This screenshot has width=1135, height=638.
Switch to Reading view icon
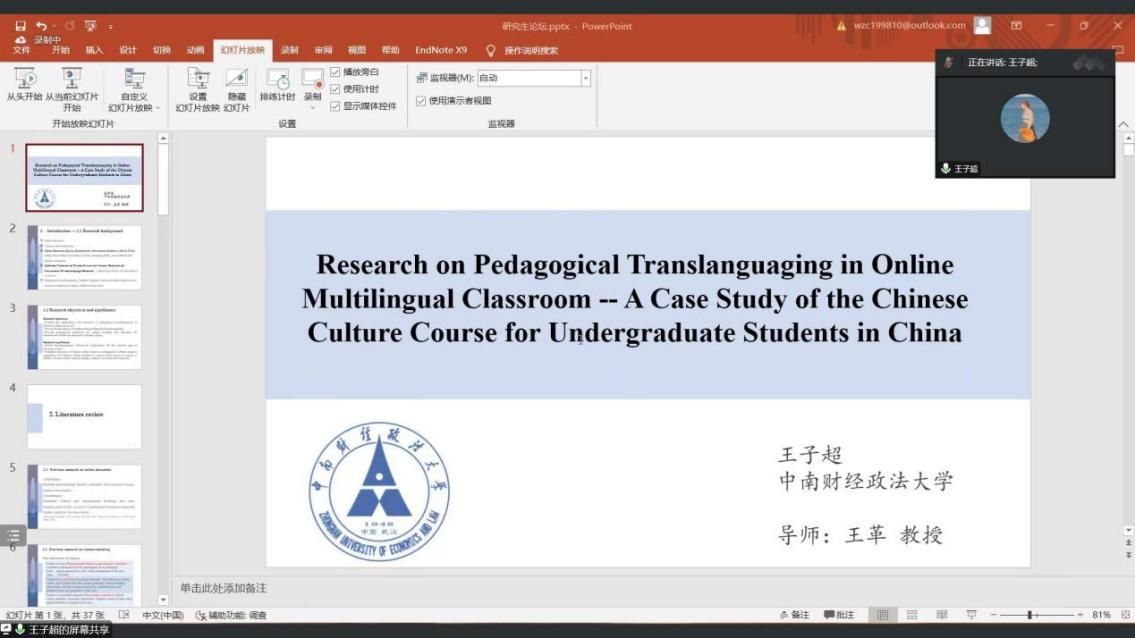(x=942, y=615)
